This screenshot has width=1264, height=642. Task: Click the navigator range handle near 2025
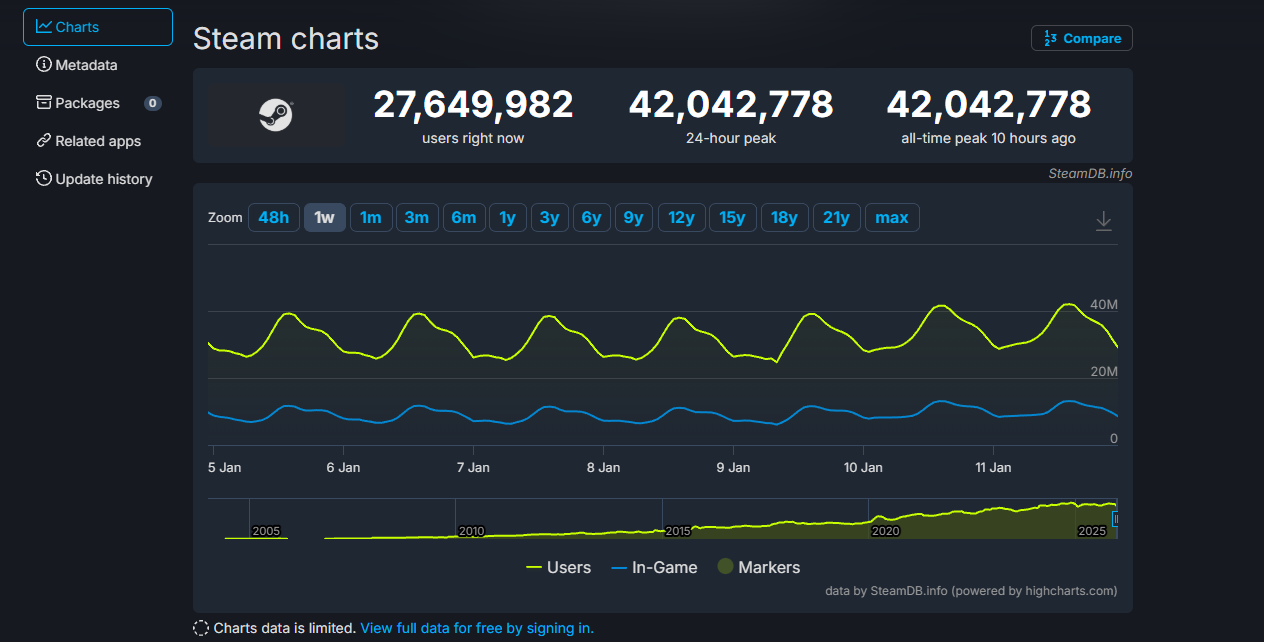[1115, 519]
